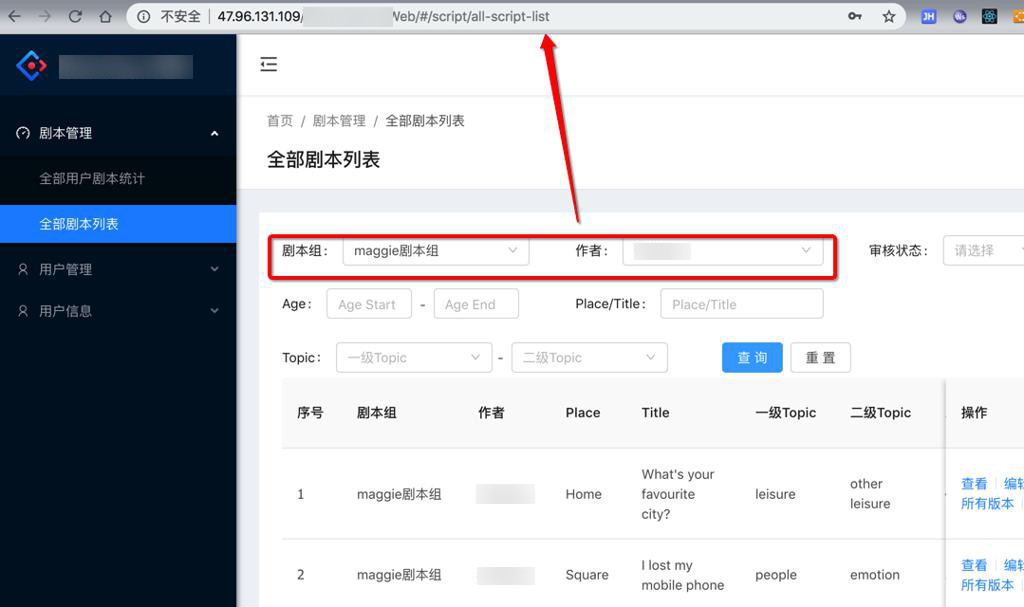Go back using the browser back arrow
This screenshot has width=1024, height=607.
[14, 16]
